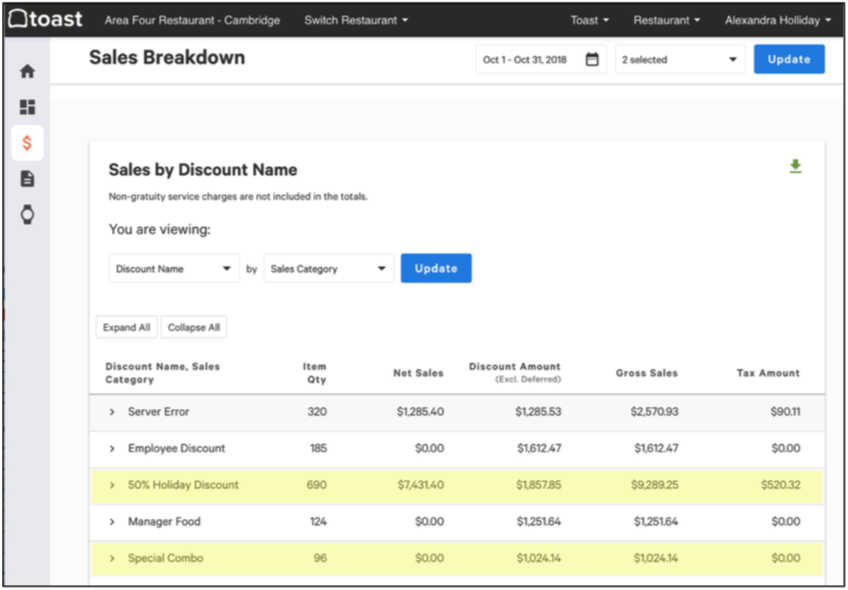Click the Toast logo
The image size is (848, 590).
46,19
